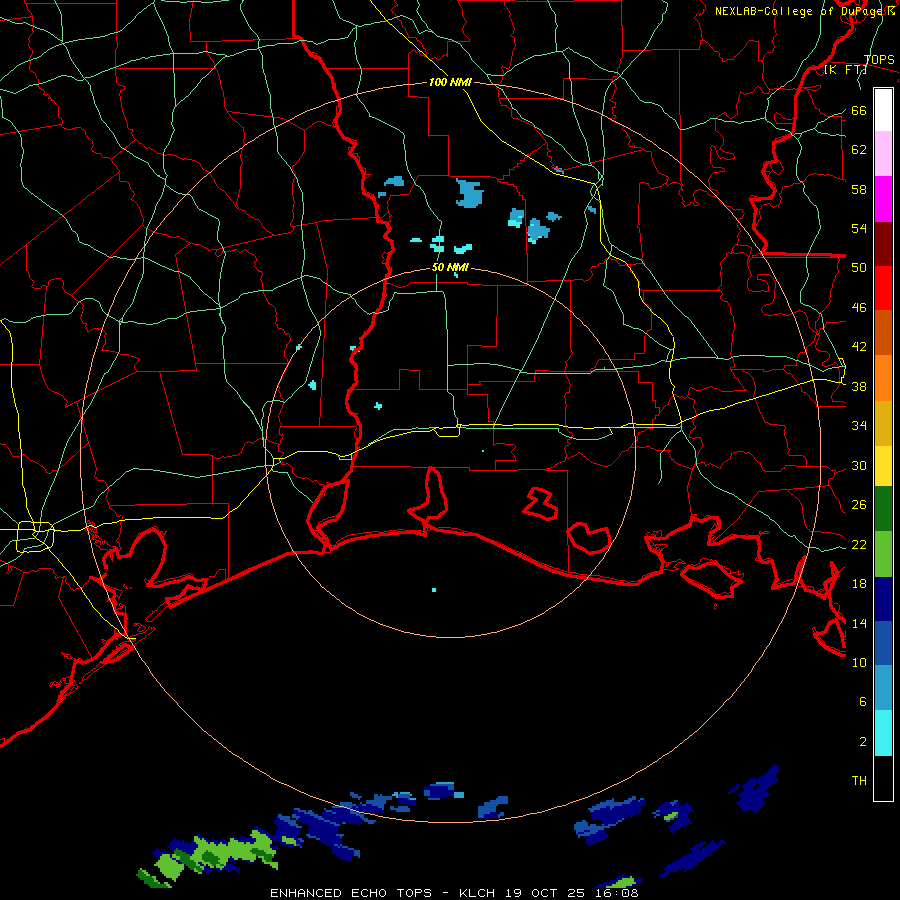Pick the bright yellow legend swatch
900x900 pixels.
click(883, 466)
